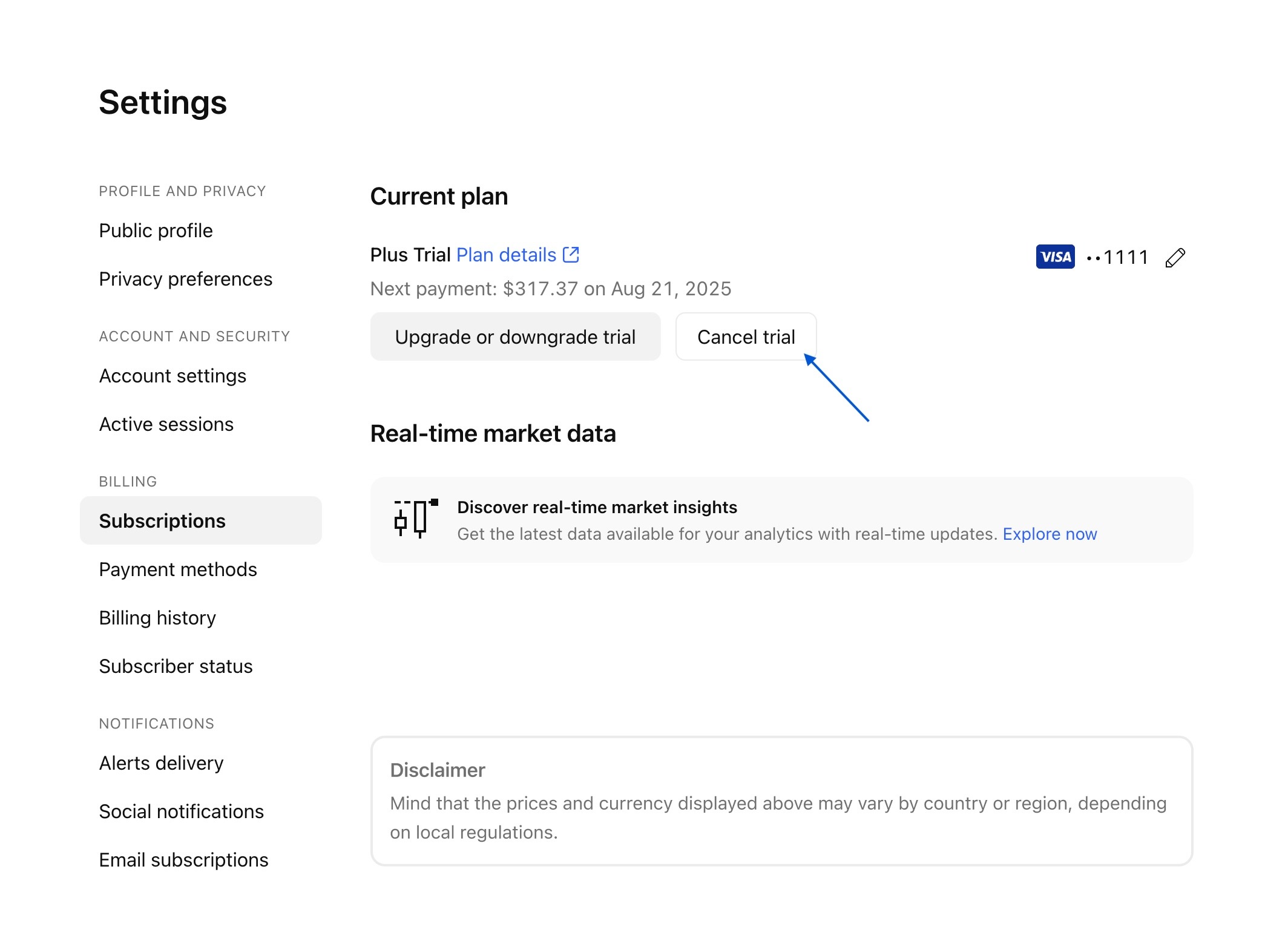The width and height of the screenshot is (1288, 944).
Task: Click the card number ending 1111
Action: pos(1117,258)
